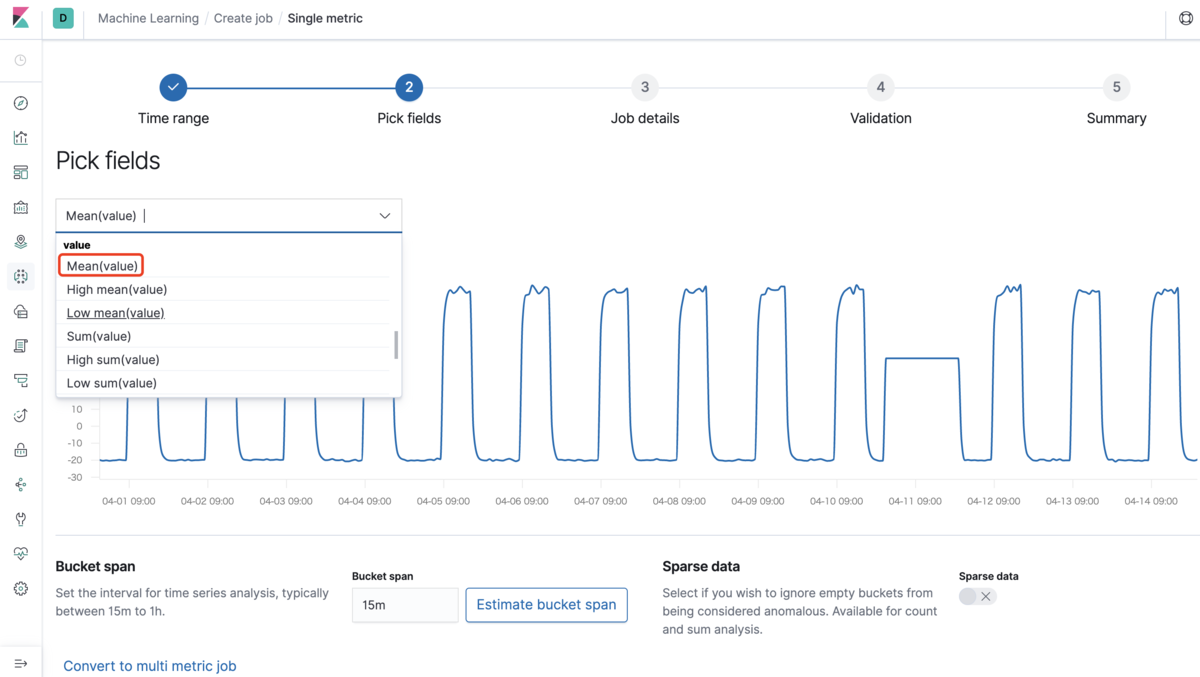Go back to Time range step
The width and height of the screenshot is (1200, 677).
[x=173, y=88]
